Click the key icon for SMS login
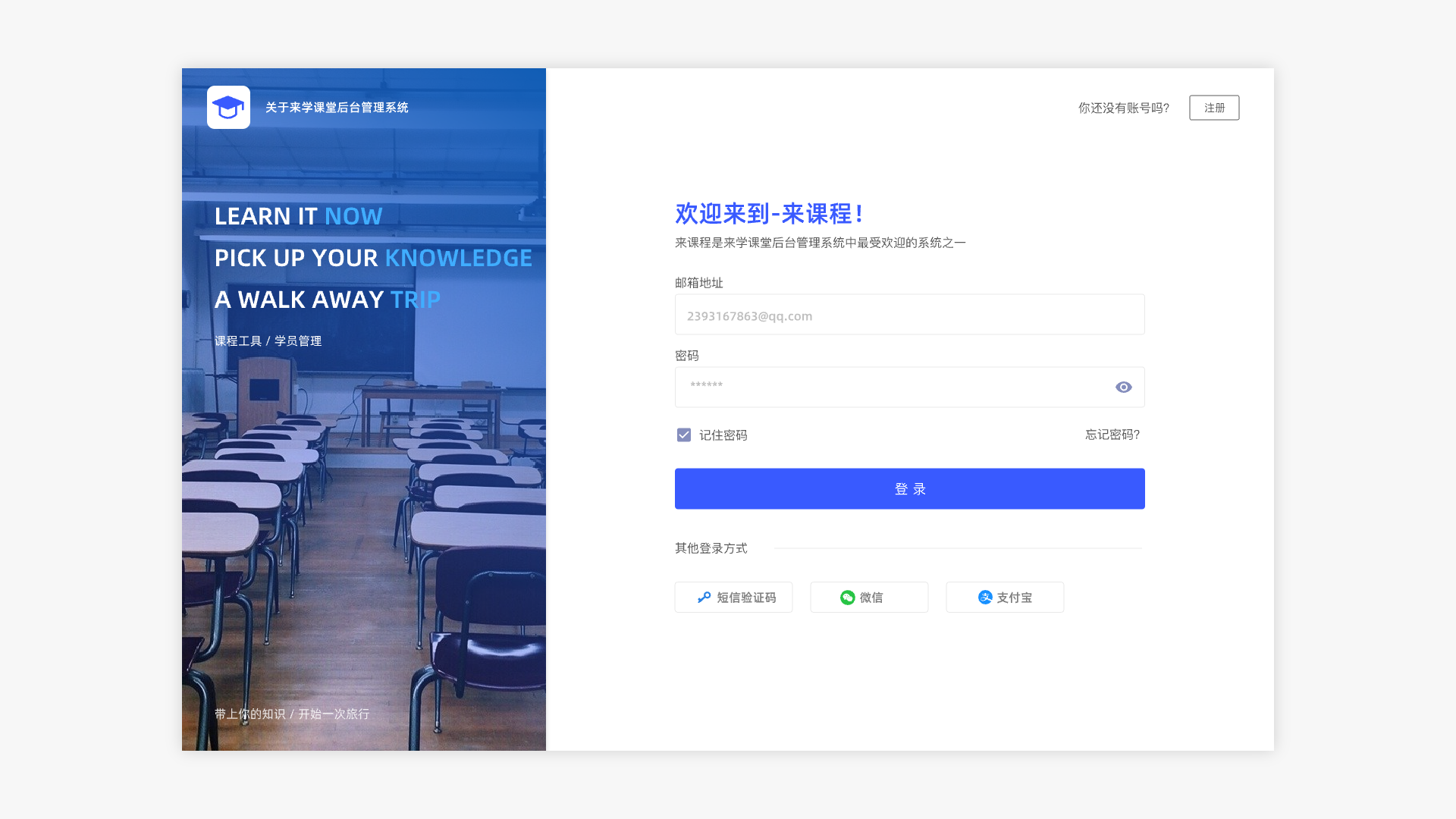 (704, 598)
